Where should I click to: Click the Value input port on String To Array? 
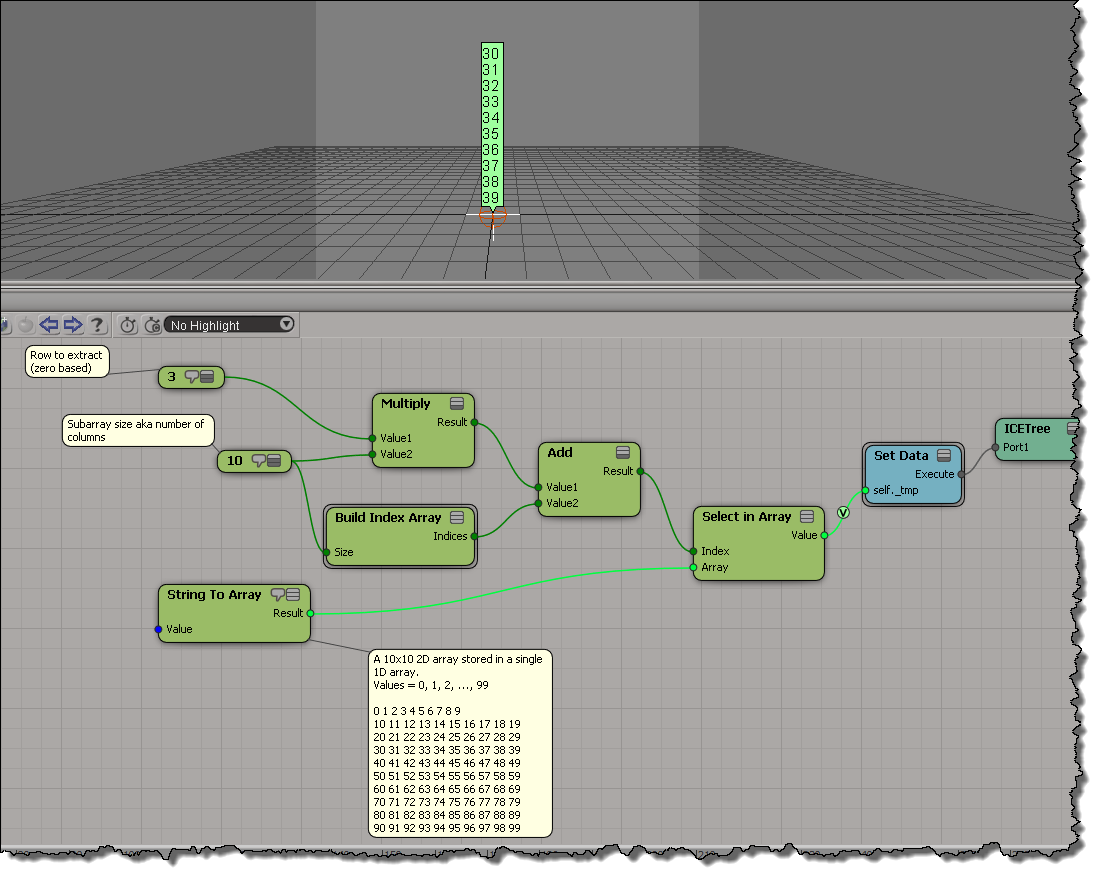point(159,630)
